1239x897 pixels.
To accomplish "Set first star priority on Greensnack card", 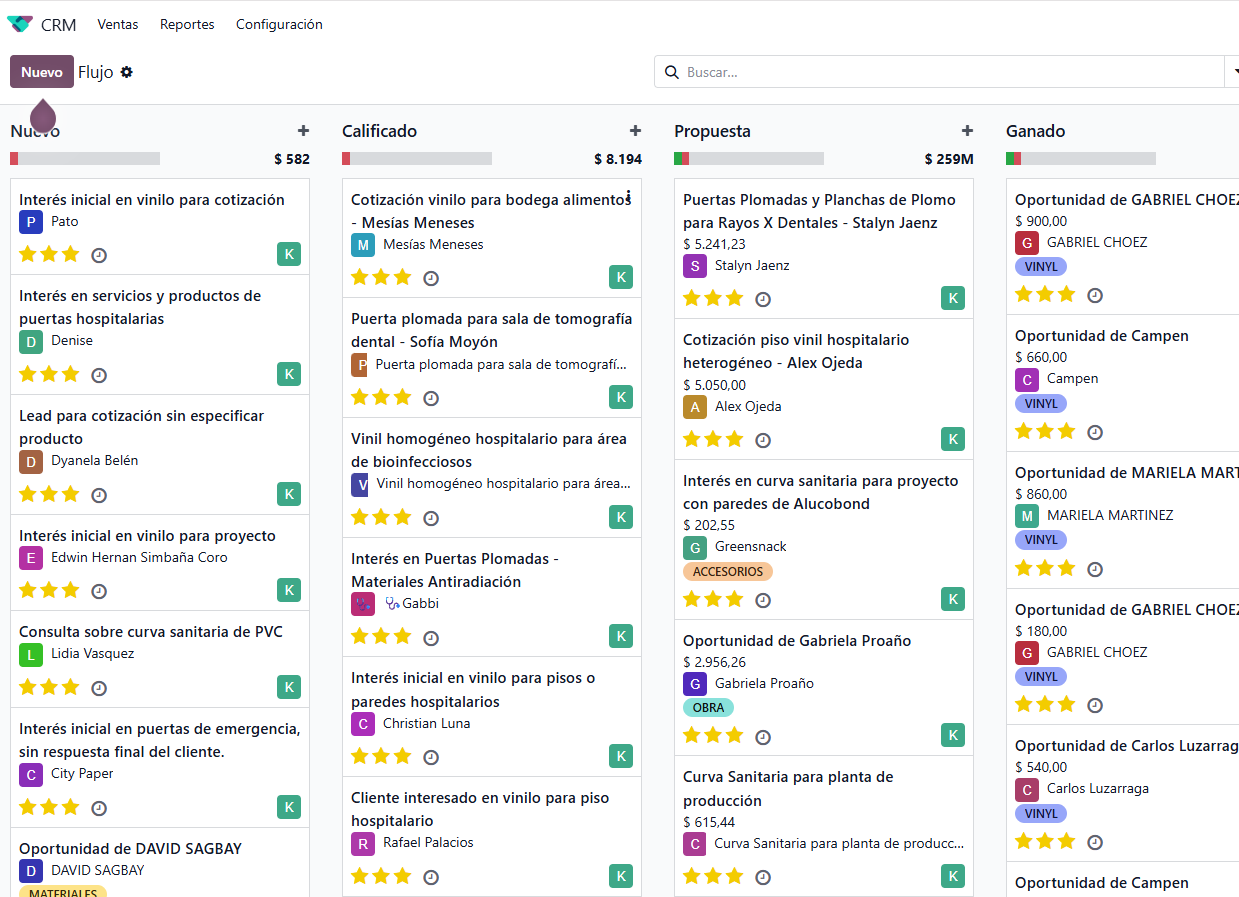I will (692, 600).
